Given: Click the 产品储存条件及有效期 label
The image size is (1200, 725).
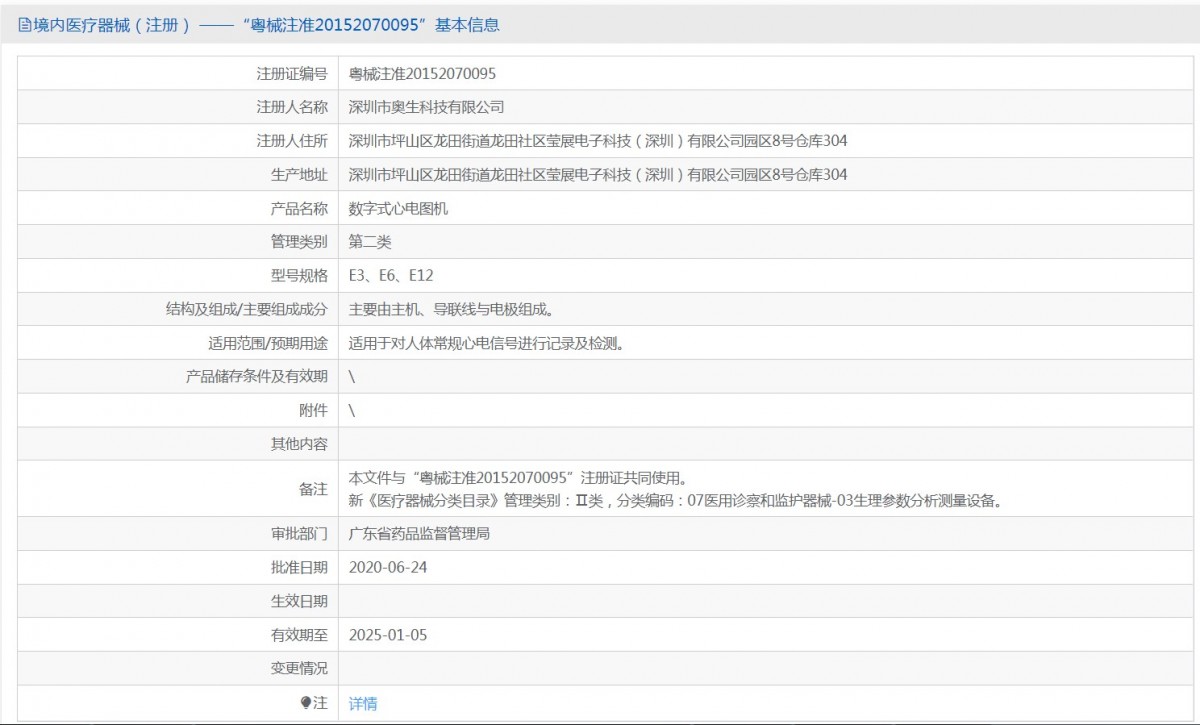Looking at the screenshot, I should point(257,377).
